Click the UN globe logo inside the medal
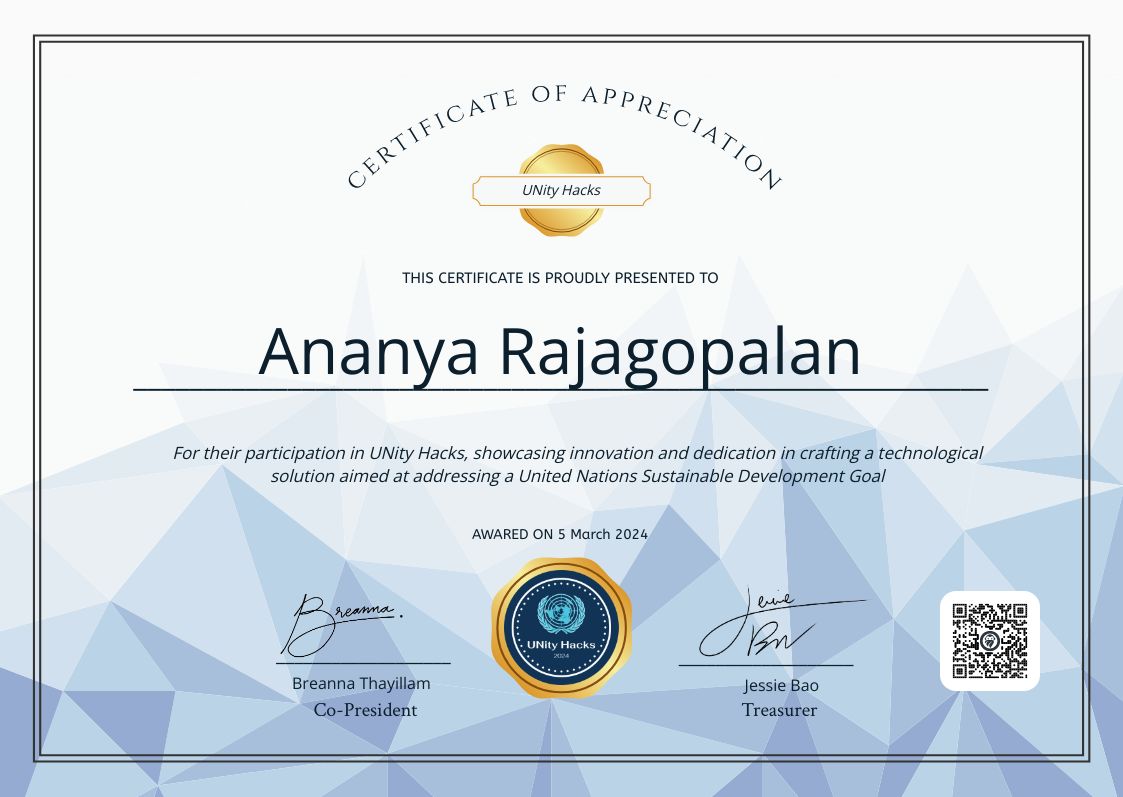This screenshot has height=797, width=1123. click(561, 610)
